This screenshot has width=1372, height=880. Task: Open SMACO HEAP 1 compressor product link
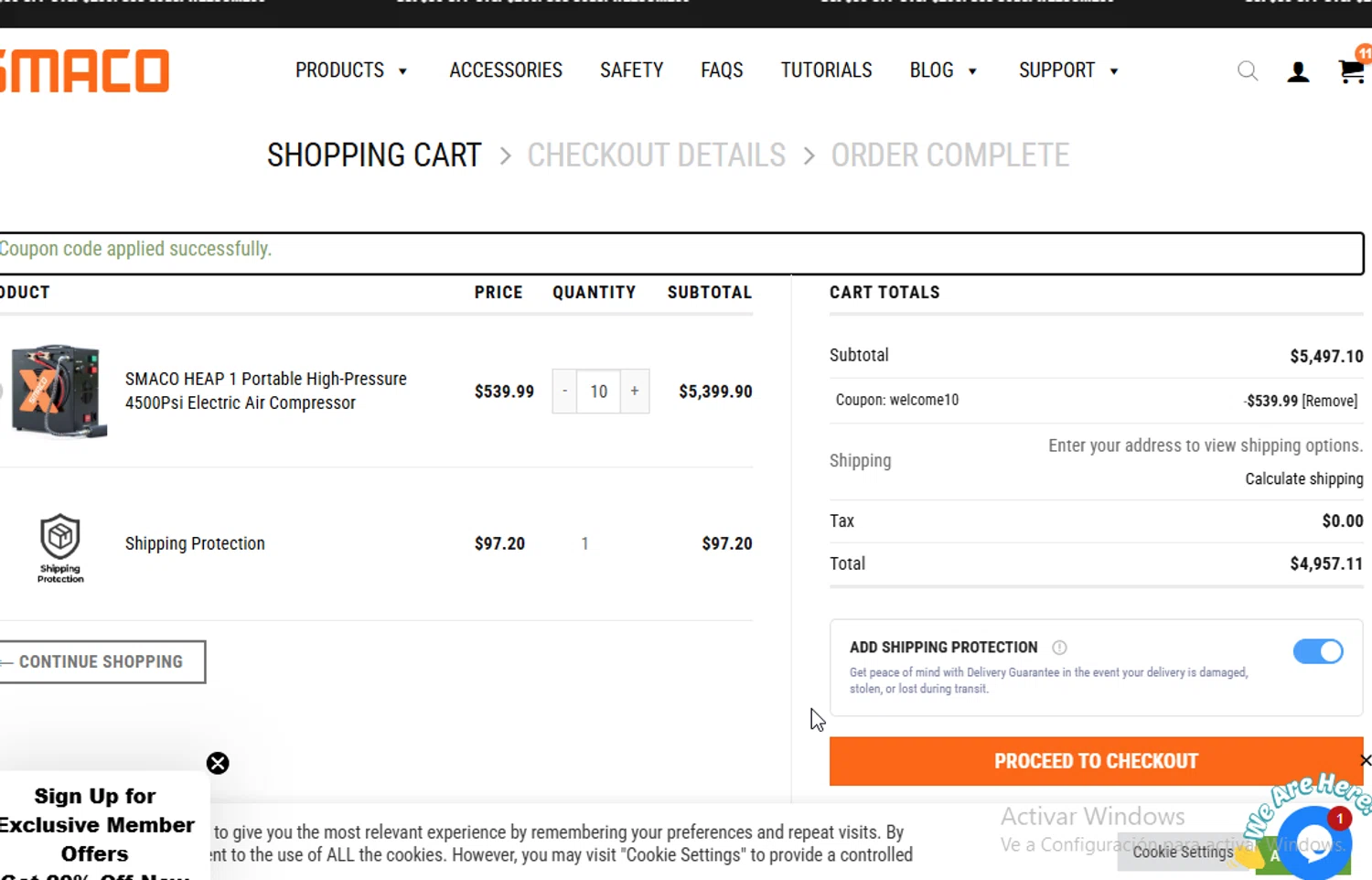[266, 391]
